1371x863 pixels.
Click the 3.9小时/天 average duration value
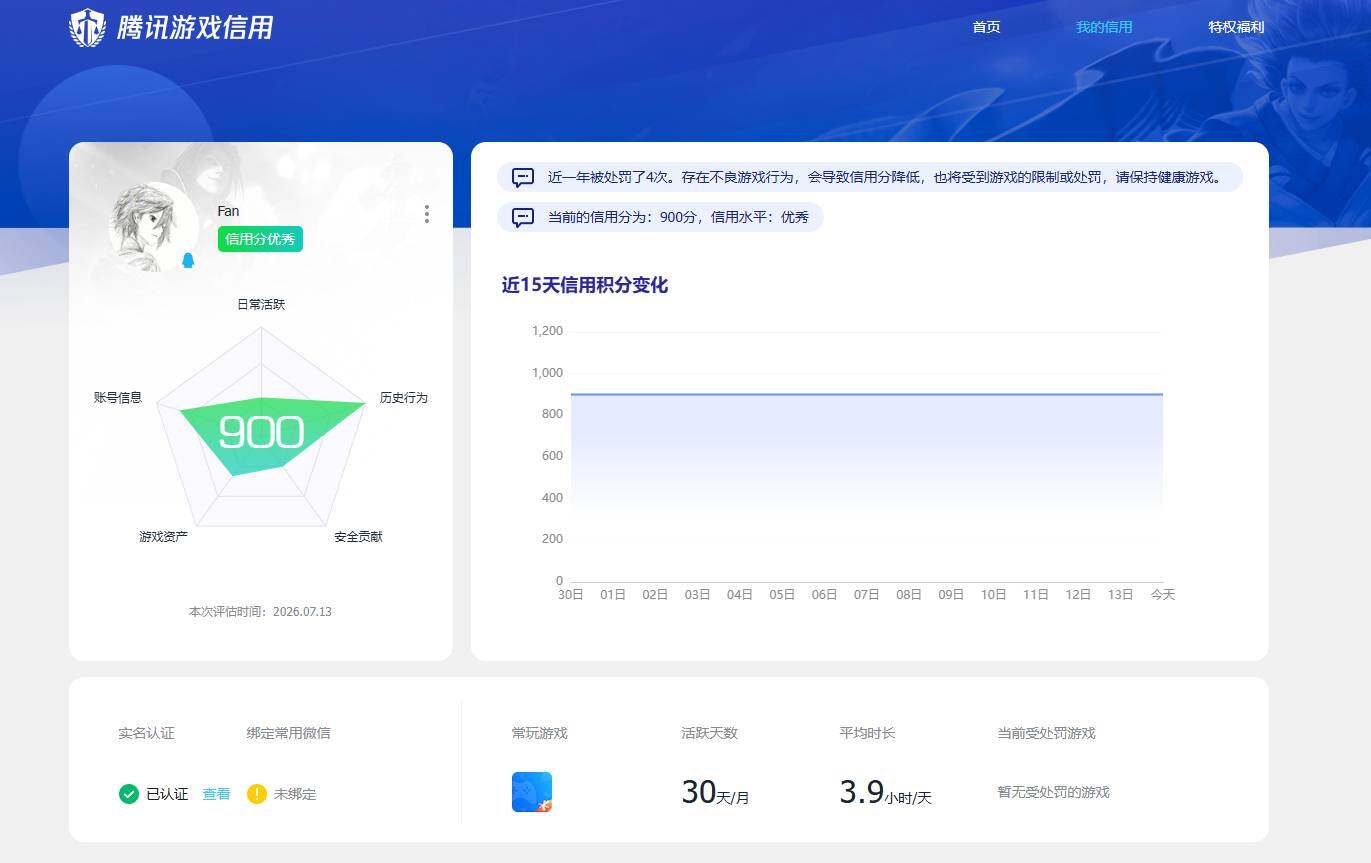(x=885, y=793)
